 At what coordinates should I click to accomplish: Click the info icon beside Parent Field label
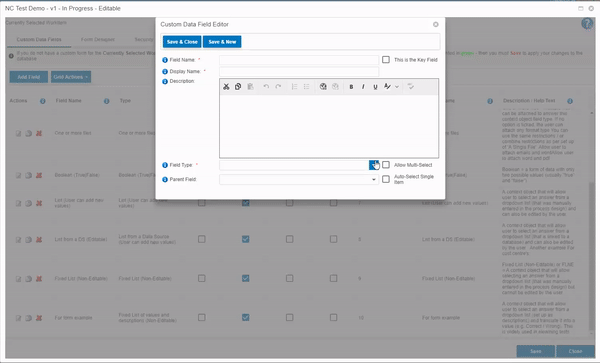165,179
